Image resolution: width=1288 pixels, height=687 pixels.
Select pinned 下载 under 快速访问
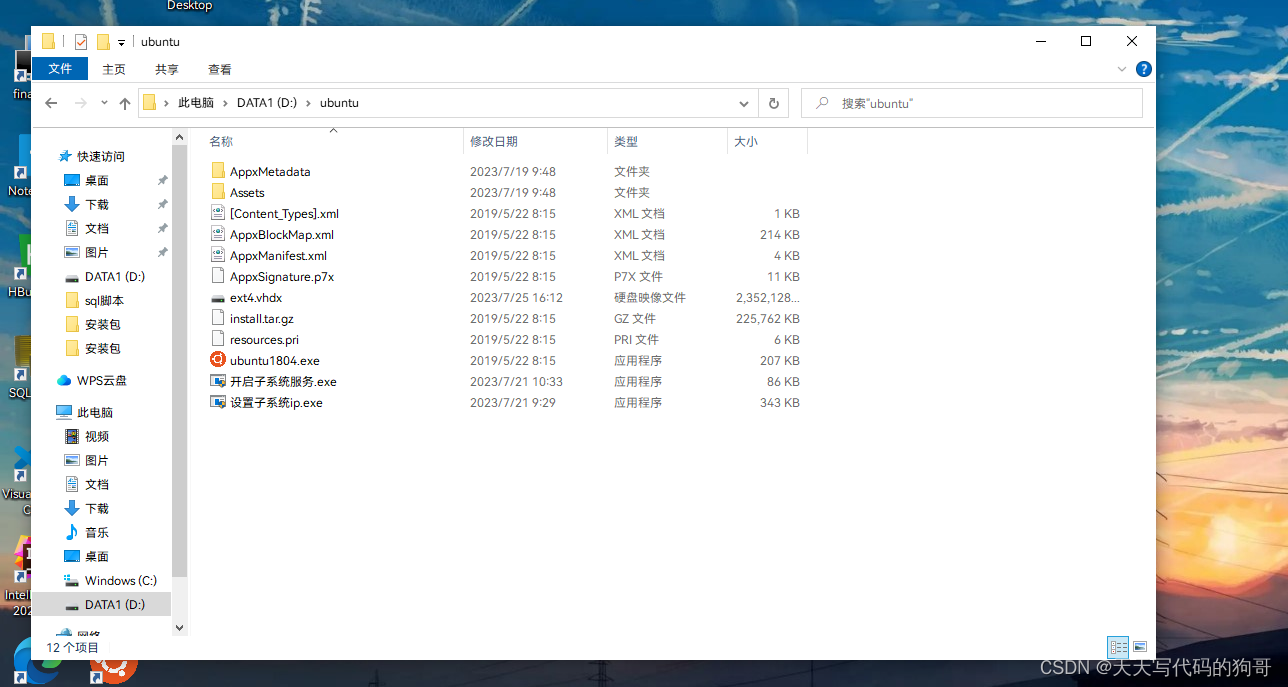coord(97,204)
